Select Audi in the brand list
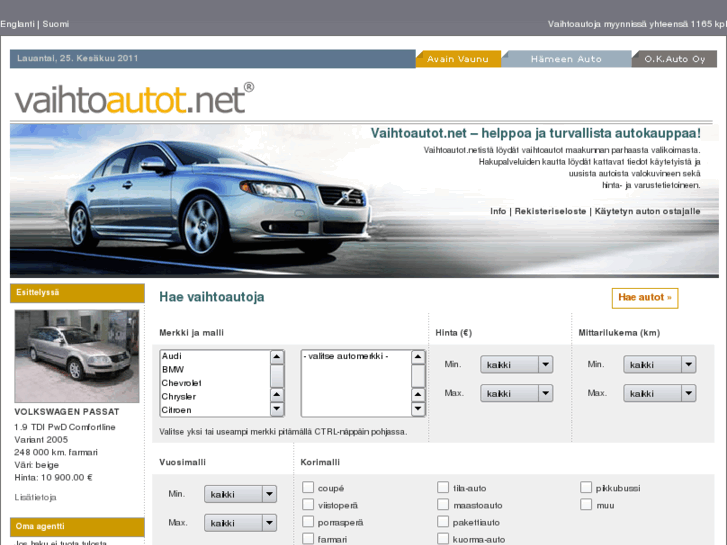Screen dimensions: 727x545 [215, 356]
